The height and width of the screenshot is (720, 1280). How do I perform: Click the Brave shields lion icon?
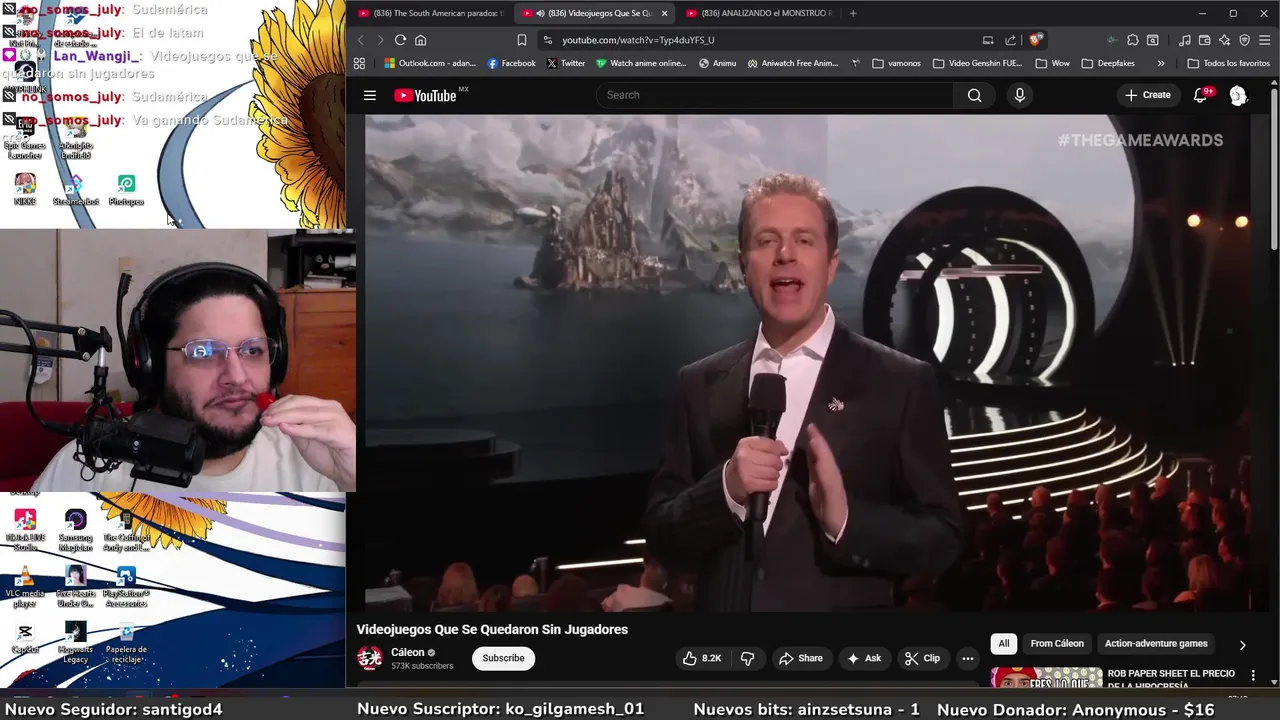tap(1035, 40)
